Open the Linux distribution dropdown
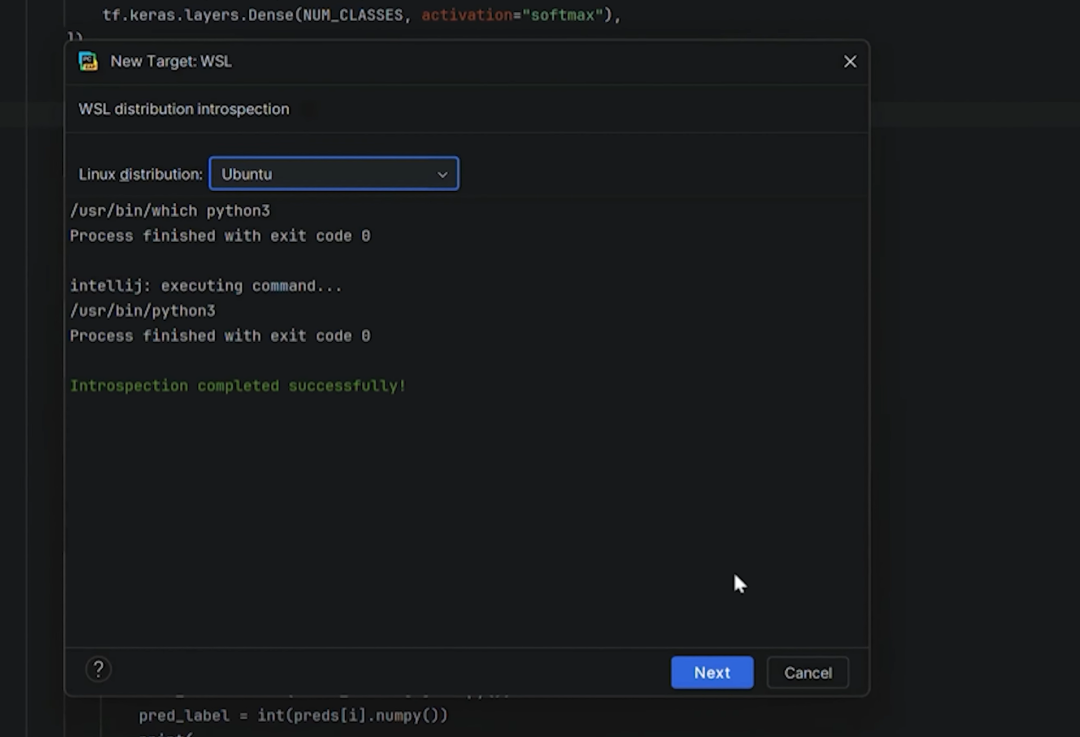This screenshot has height=737, width=1080. coord(334,174)
